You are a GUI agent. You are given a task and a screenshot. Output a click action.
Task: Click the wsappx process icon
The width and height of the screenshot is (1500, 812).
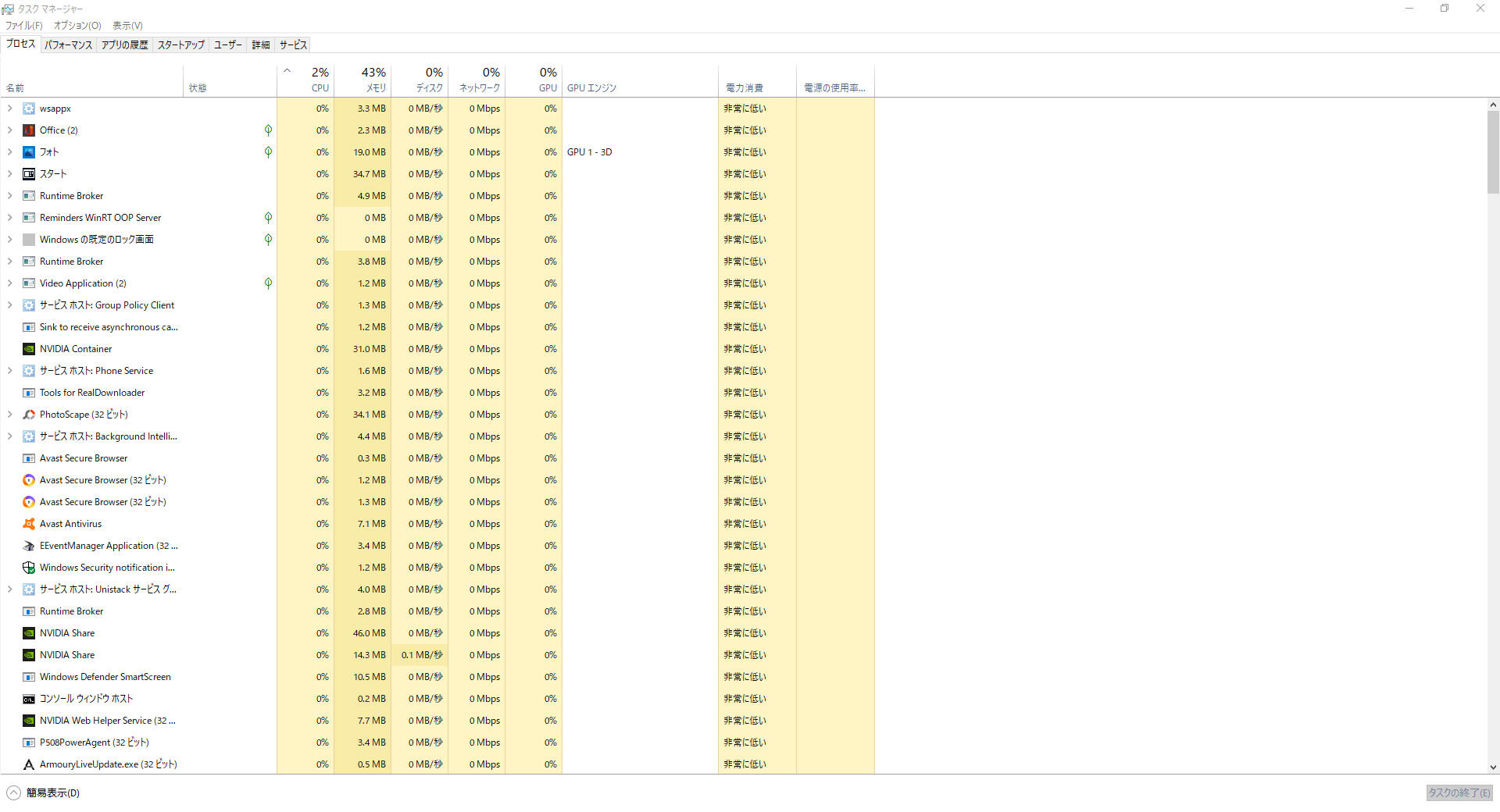click(x=29, y=109)
